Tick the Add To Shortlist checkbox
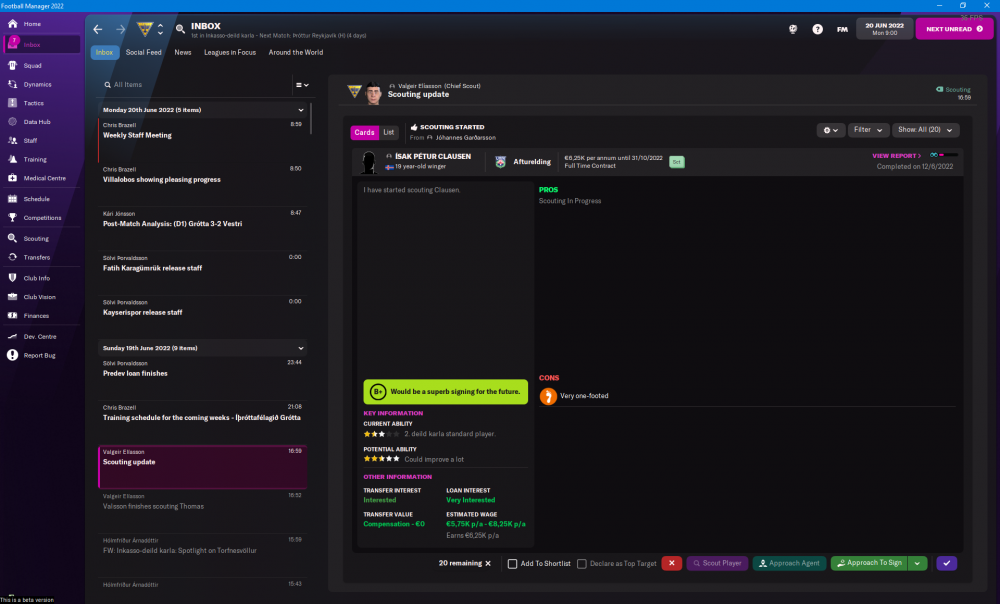 pos(513,564)
